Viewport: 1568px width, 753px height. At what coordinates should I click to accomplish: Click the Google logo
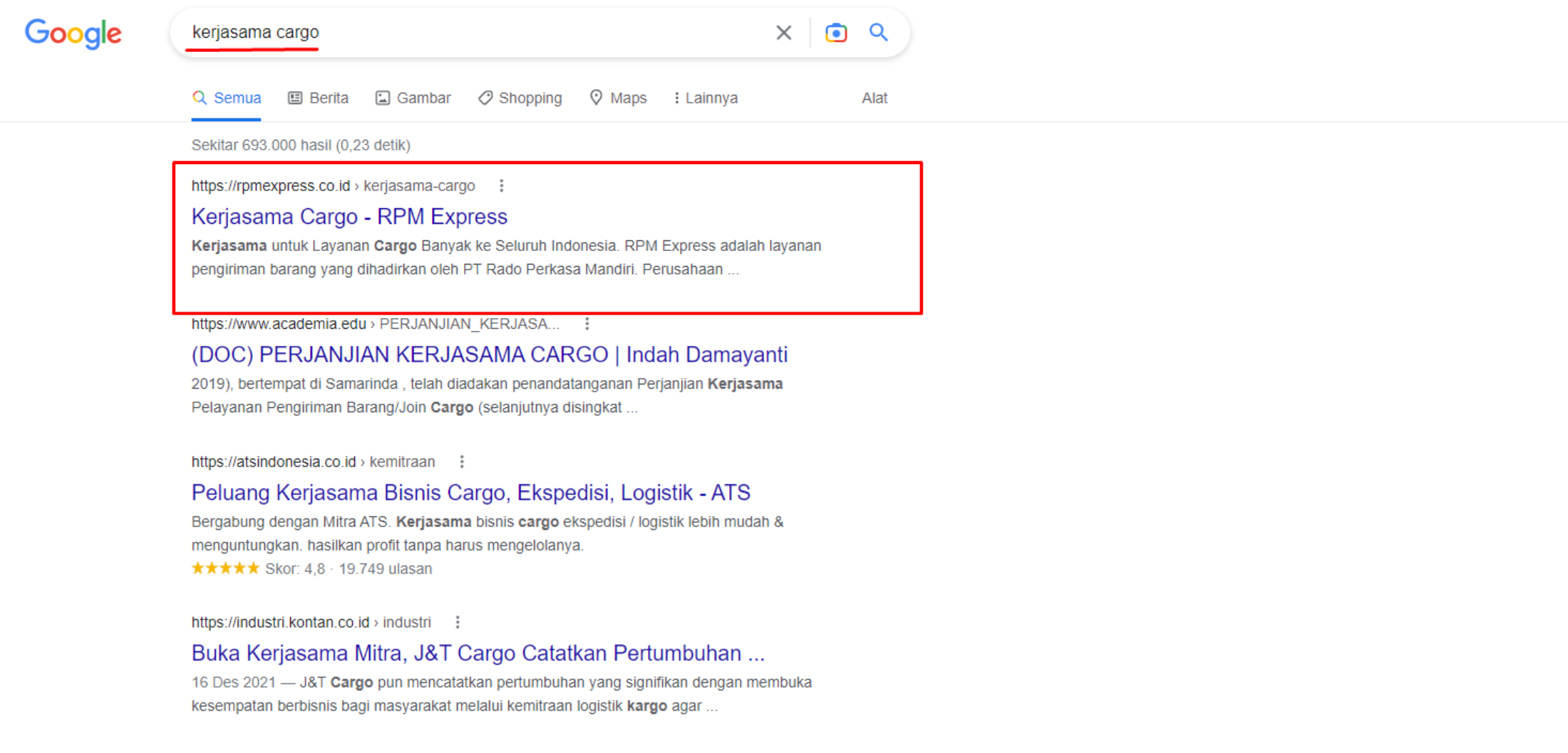pos(73,34)
